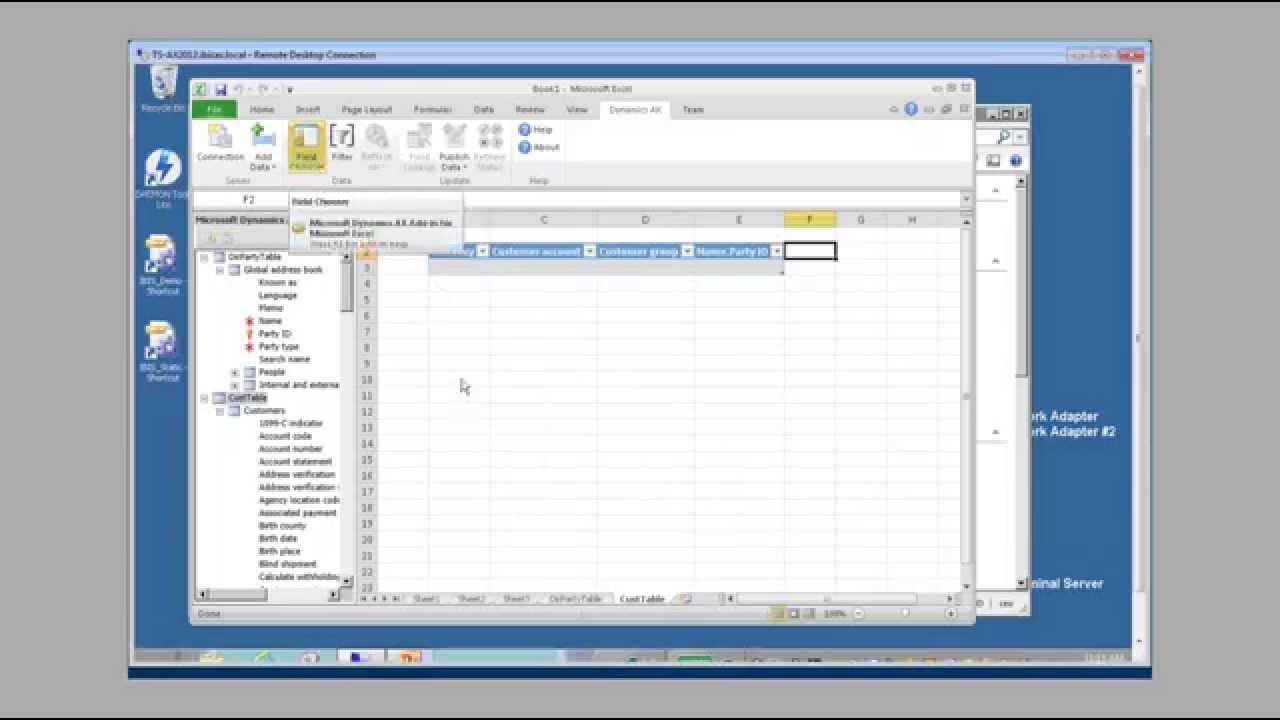Click the zoom in plus button
1280x720 pixels.
tap(953, 614)
